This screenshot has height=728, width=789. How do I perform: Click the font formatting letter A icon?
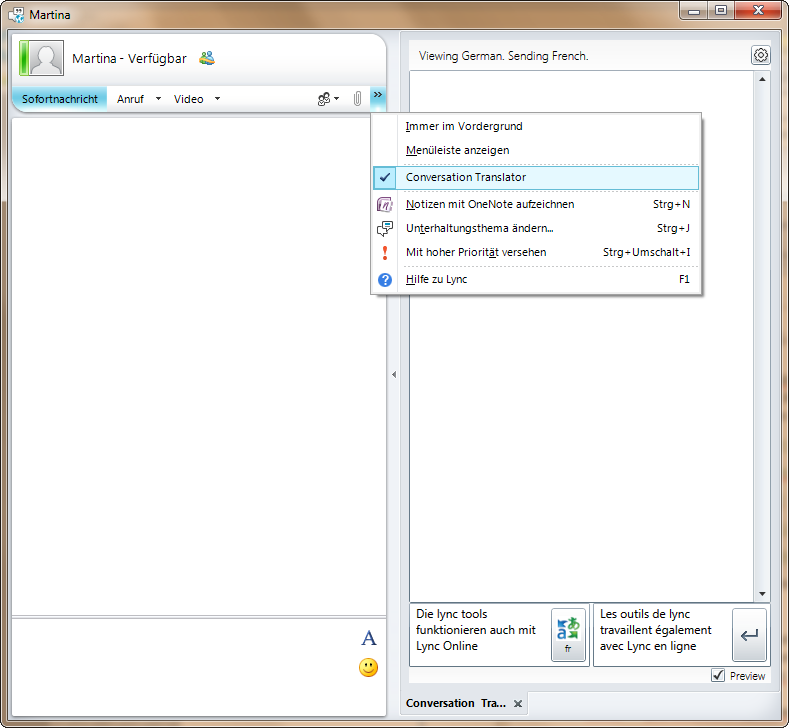click(x=369, y=639)
